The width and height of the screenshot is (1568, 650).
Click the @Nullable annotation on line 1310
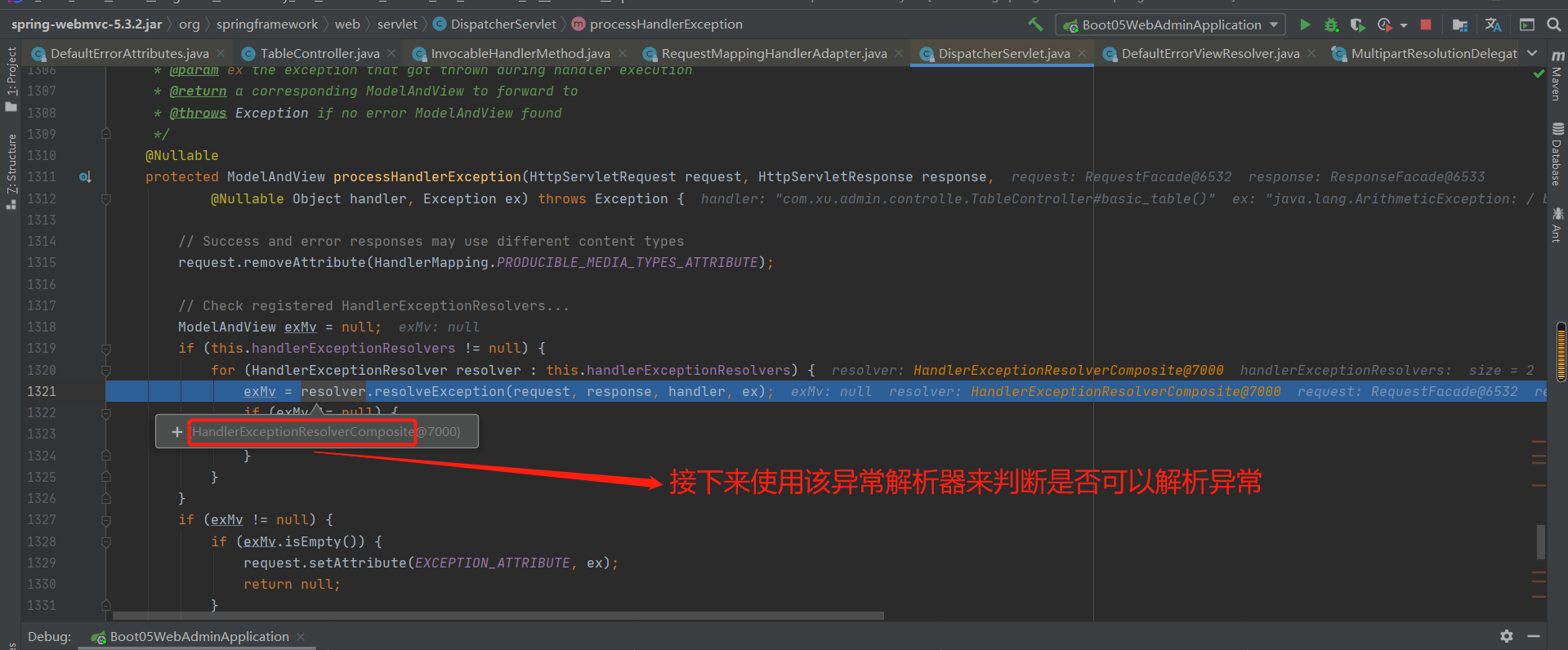pos(181,156)
